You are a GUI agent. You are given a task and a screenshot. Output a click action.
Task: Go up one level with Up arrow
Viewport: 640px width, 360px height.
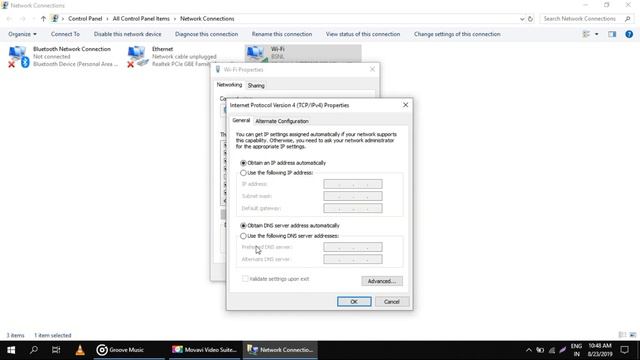tap(43, 19)
